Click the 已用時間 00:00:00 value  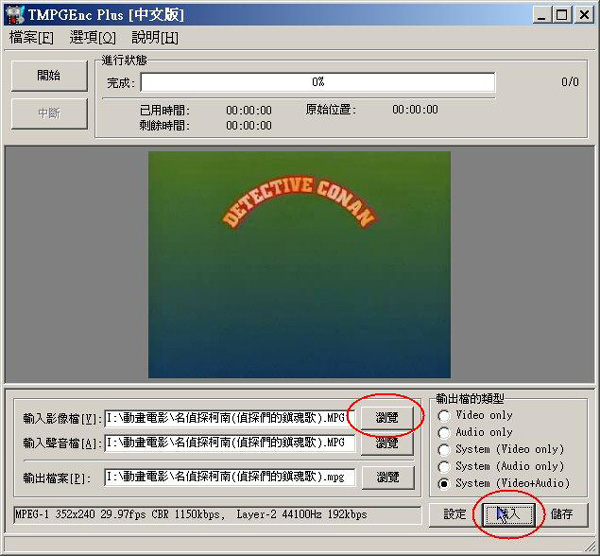(x=249, y=111)
